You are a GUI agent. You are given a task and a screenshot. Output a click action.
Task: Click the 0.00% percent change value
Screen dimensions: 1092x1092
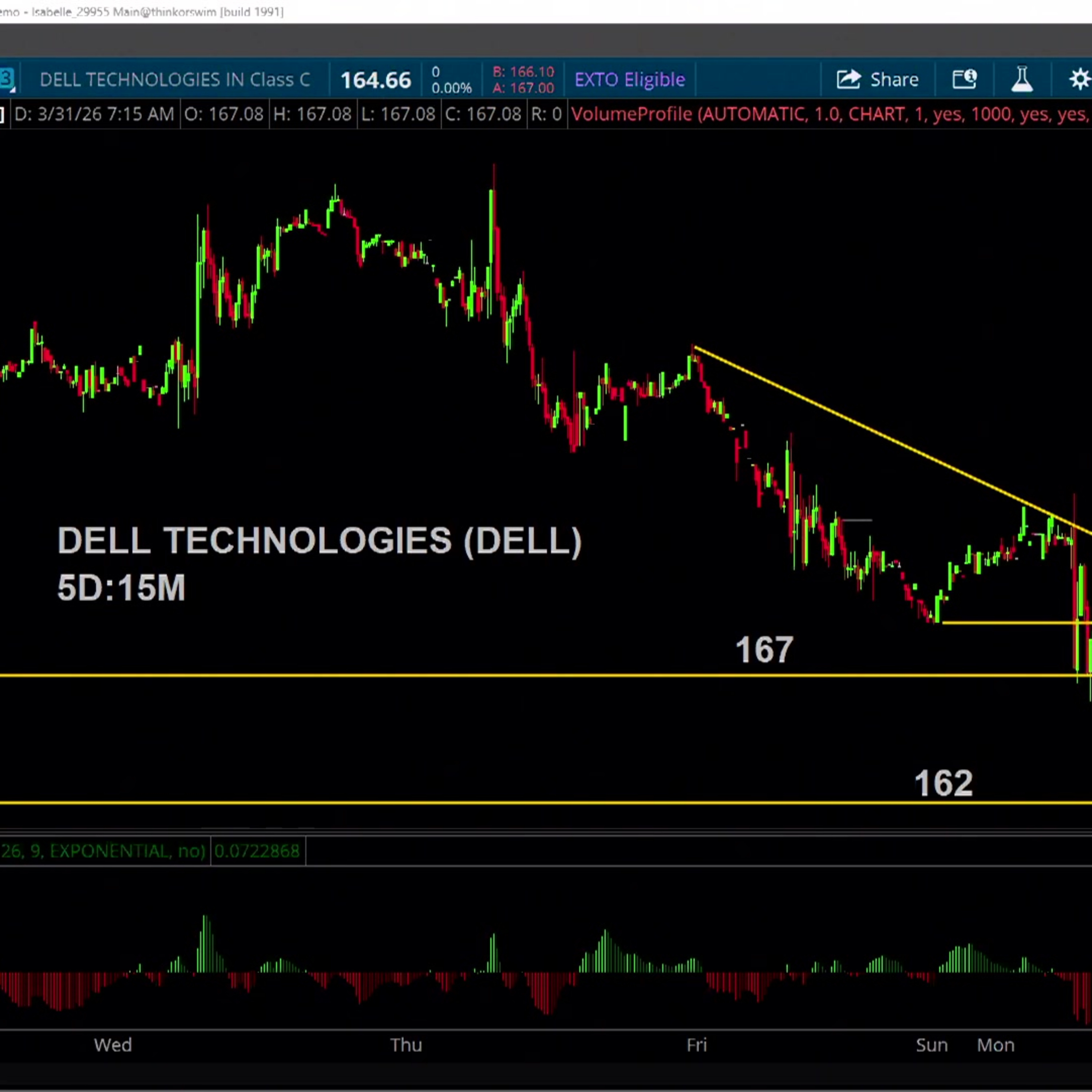[x=451, y=88]
